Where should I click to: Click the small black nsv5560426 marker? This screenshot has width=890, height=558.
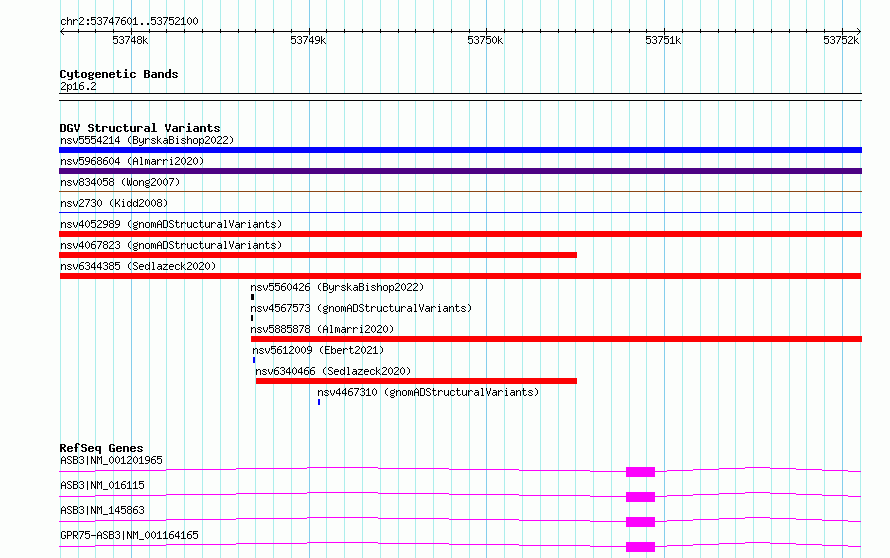click(253, 297)
